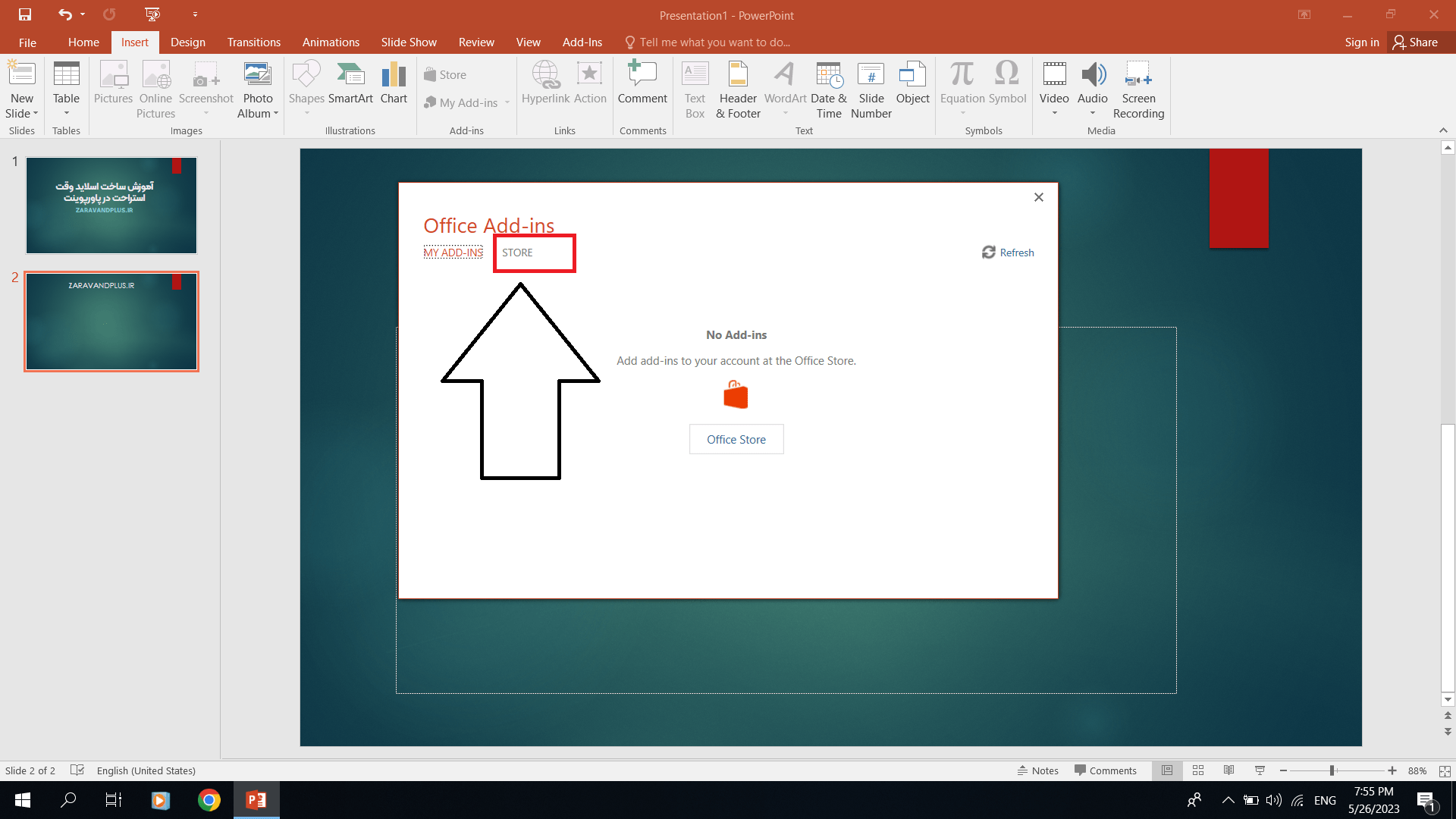The width and height of the screenshot is (1456, 819).
Task: Open the Undo history dropdown arrow
Action: click(x=83, y=14)
